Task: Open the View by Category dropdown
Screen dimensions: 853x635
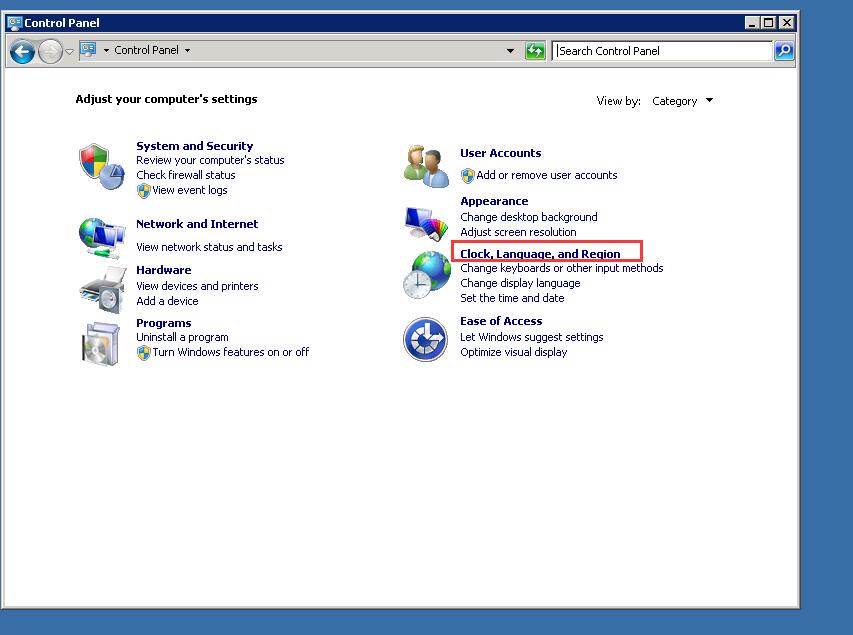Action: (x=683, y=101)
